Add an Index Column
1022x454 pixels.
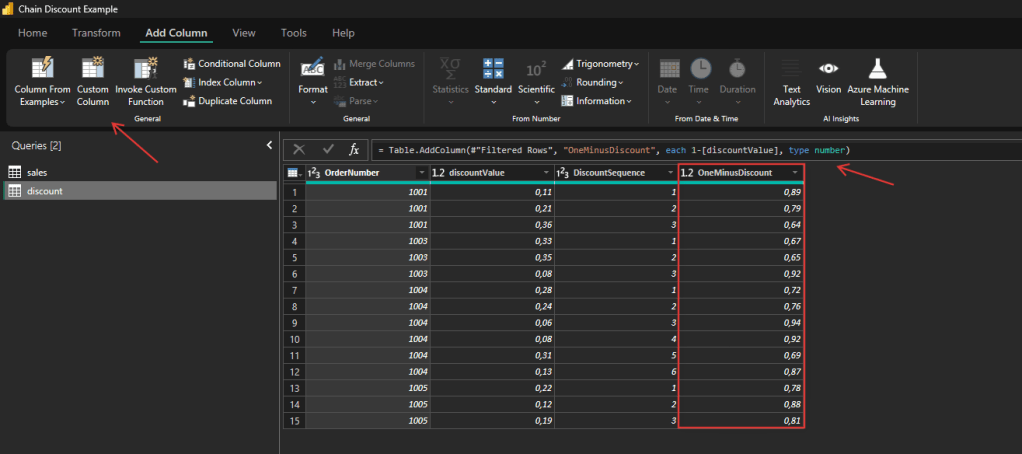(223, 83)
